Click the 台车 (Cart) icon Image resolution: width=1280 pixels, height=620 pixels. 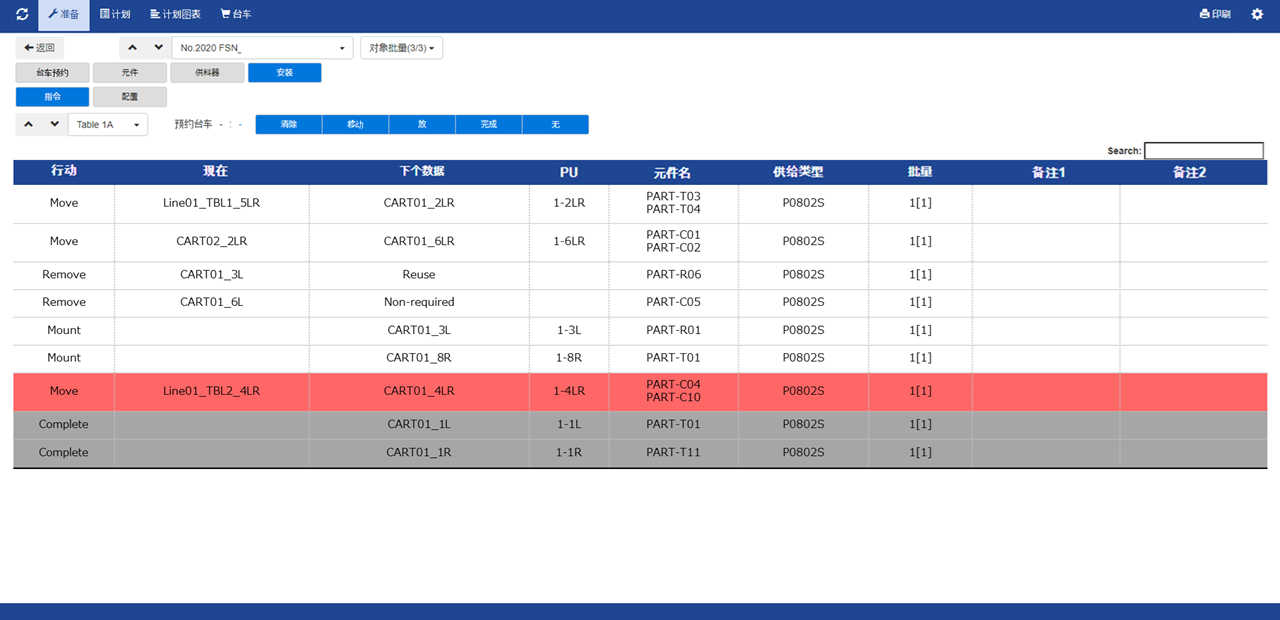click(x=235, y=14)
